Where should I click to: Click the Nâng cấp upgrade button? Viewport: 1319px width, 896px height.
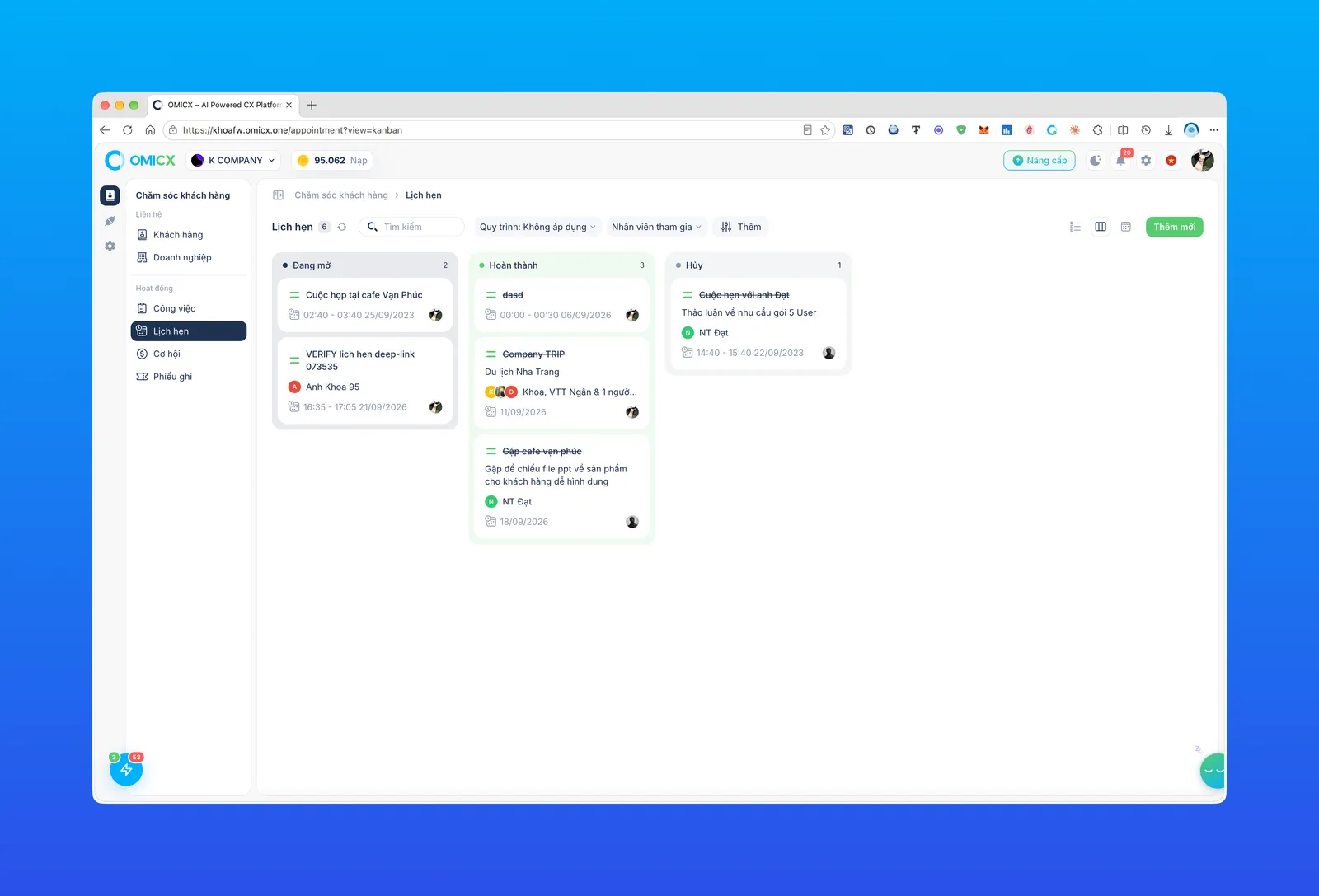pos(1040,161)
